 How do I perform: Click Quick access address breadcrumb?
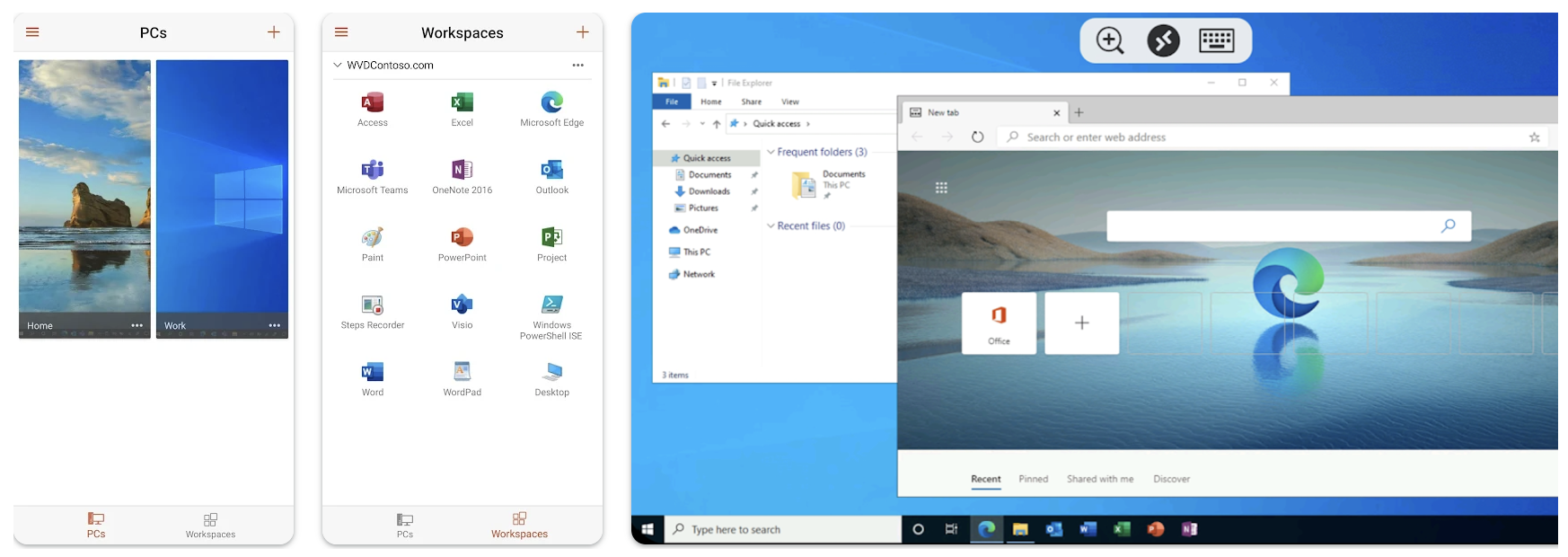777,124
